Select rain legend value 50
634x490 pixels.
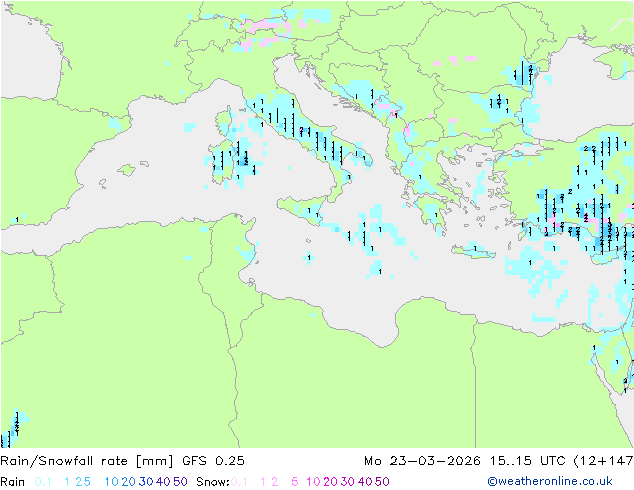pos(180,482)
